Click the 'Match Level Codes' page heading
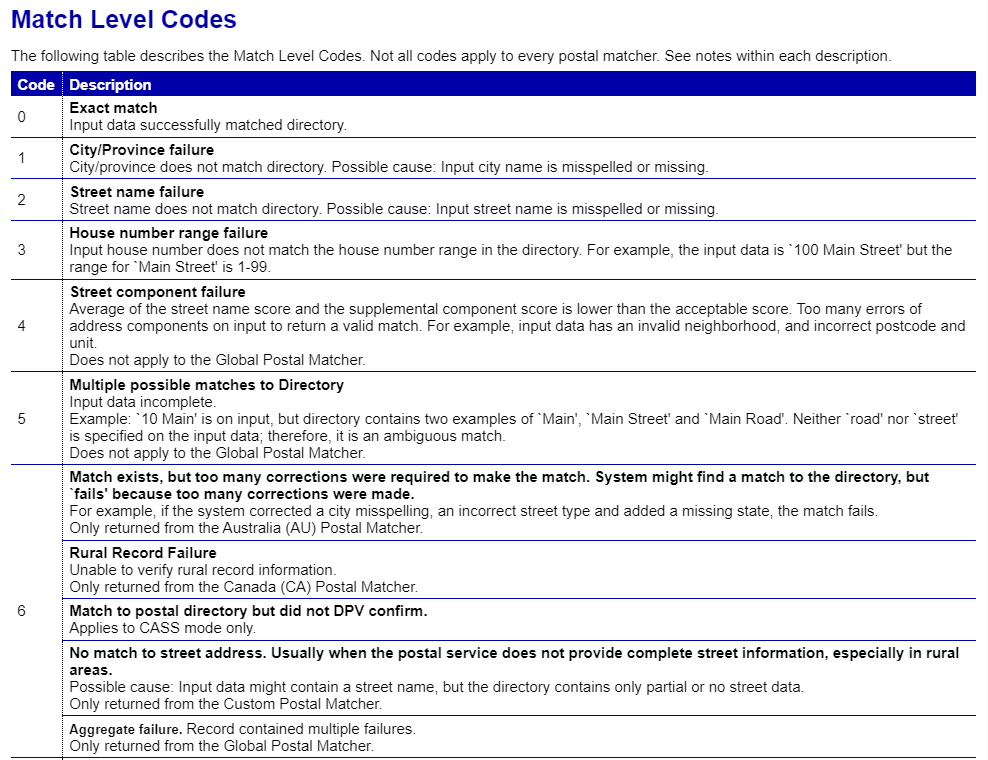 pos(124,20)
